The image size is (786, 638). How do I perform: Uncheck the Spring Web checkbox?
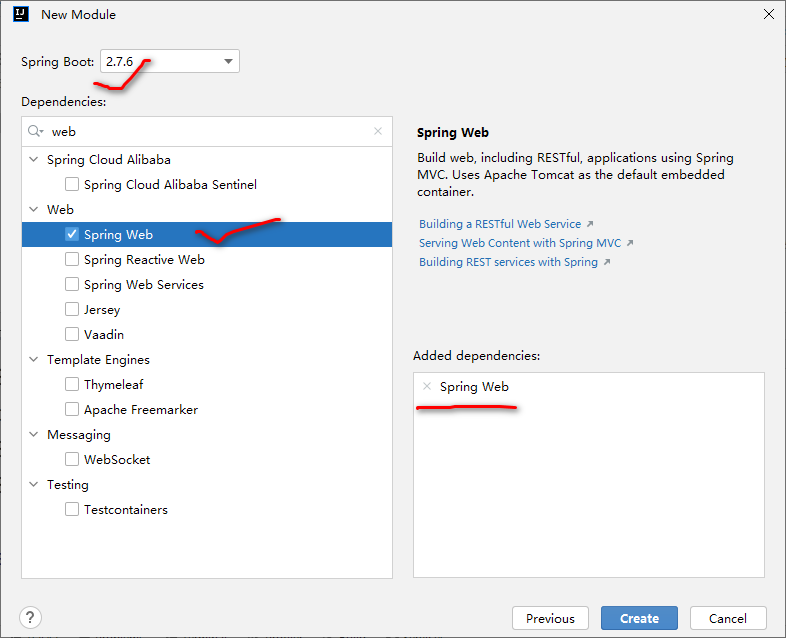(x=72, y=234)
